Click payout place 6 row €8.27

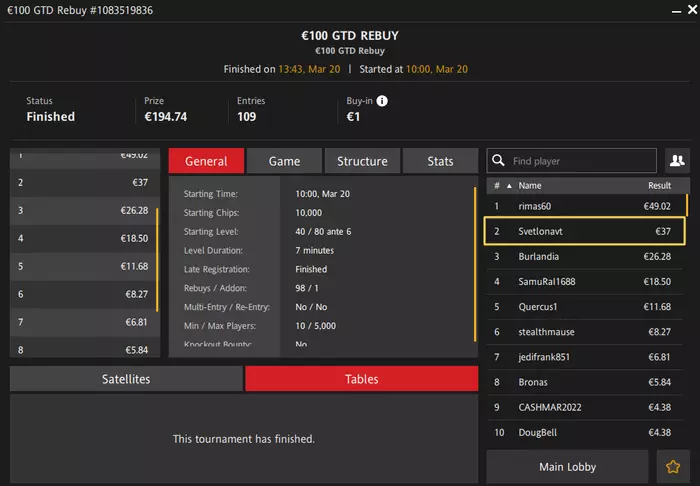(x=85, y=294)
